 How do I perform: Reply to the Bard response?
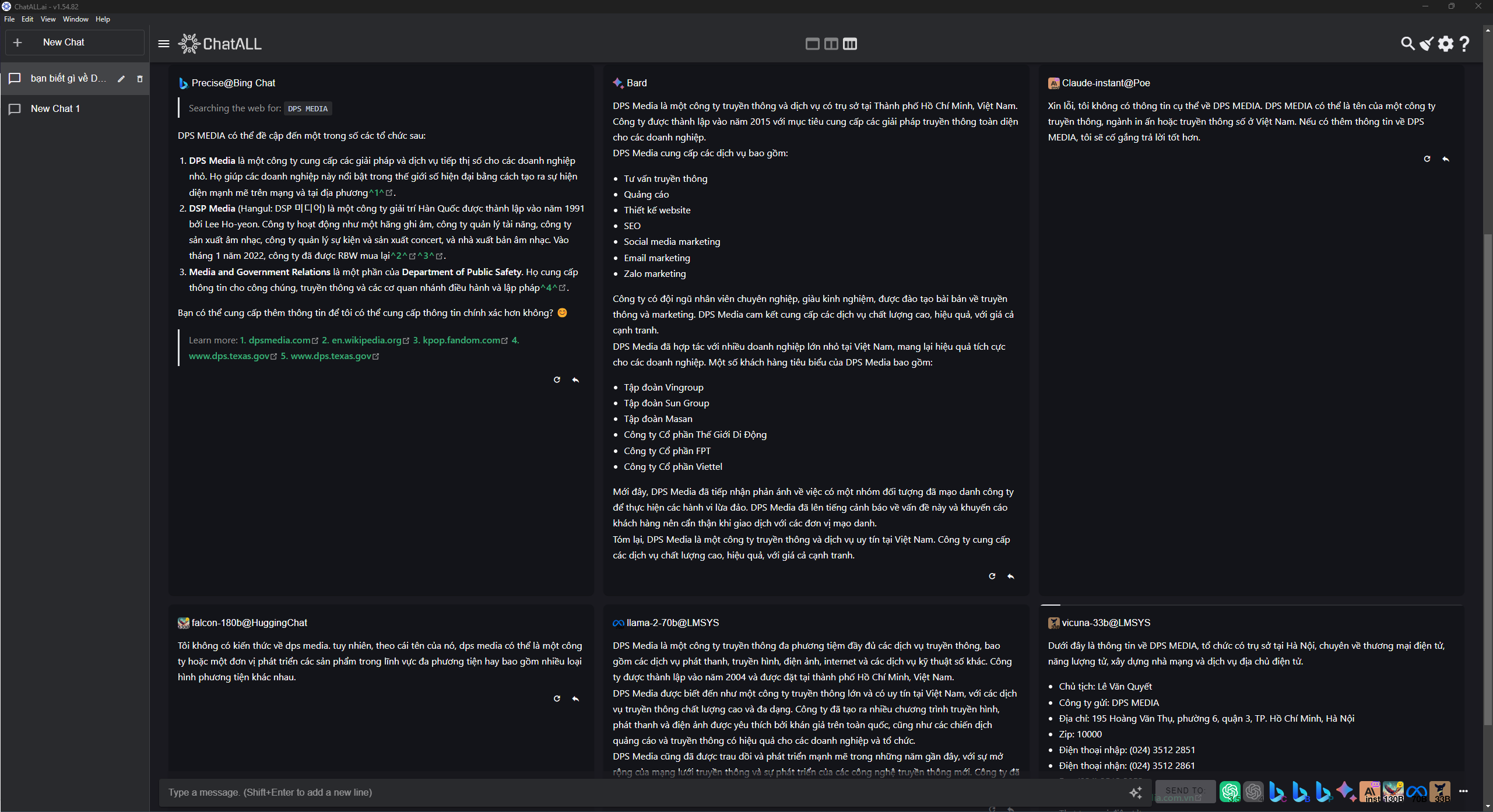1011,576
